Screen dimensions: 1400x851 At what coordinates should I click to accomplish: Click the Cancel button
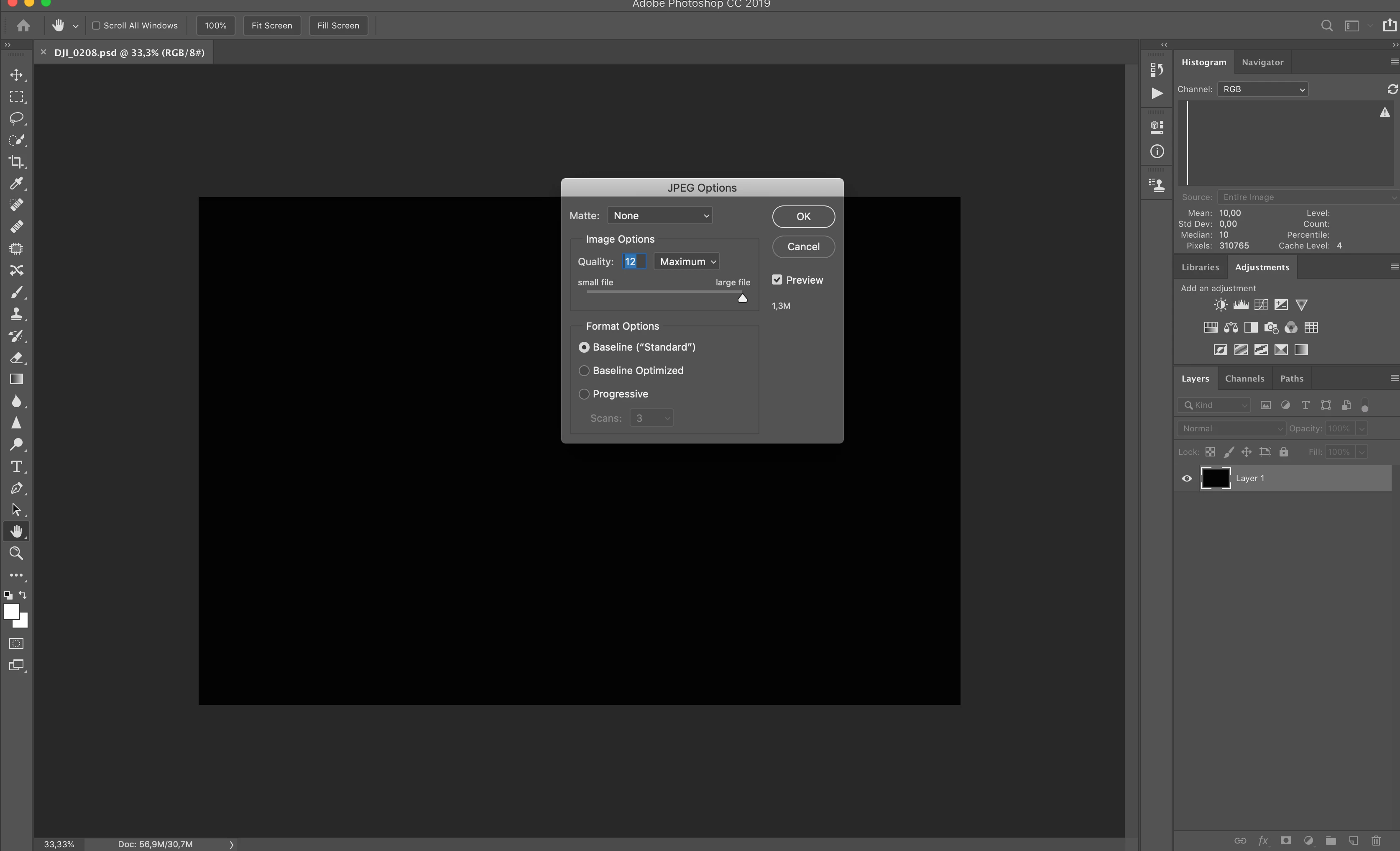[803, 247]
